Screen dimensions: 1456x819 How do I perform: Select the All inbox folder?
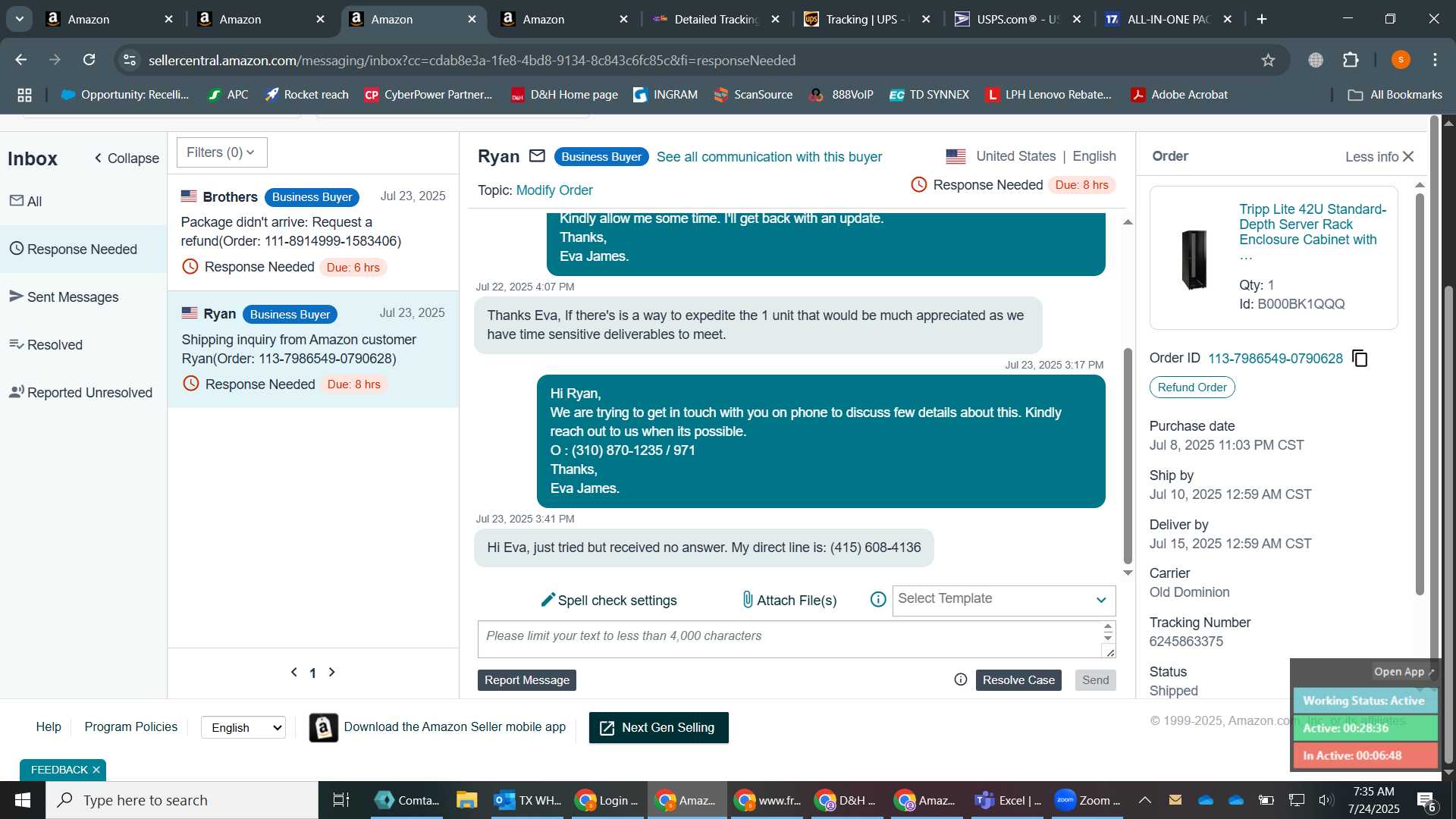pyautogui.click(x=83, y=201)
